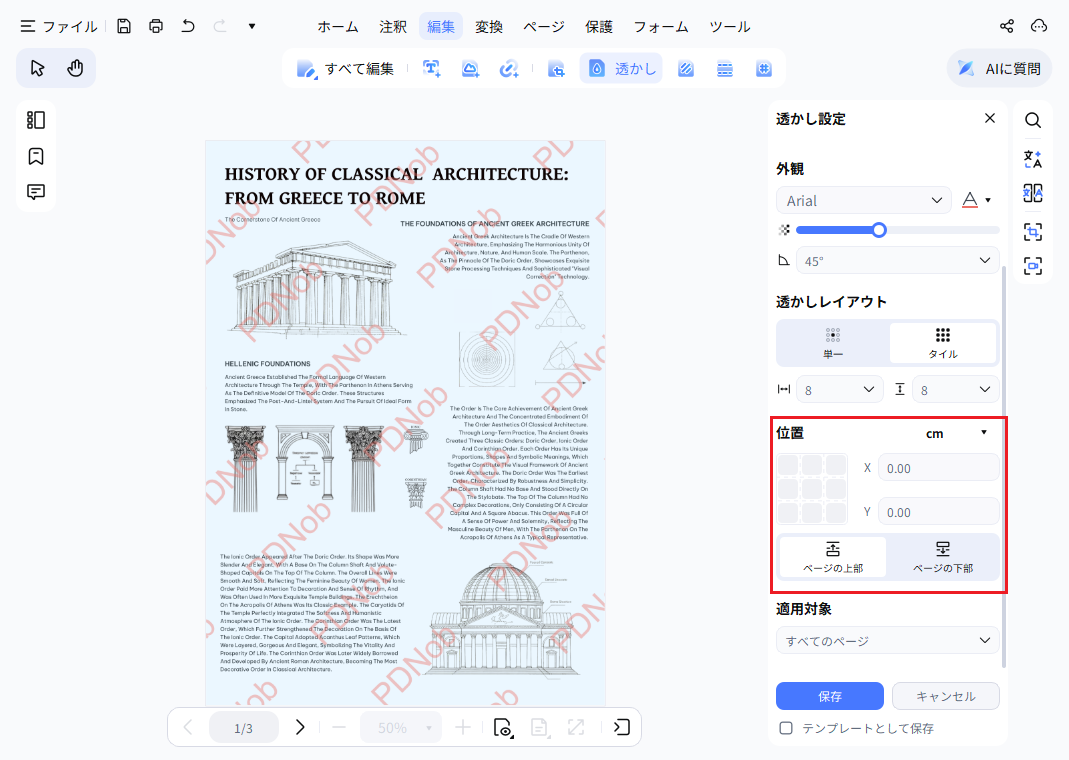Switch to the 注釈 tab
This screenshot has width=1069, height=760.
(393, 27)
